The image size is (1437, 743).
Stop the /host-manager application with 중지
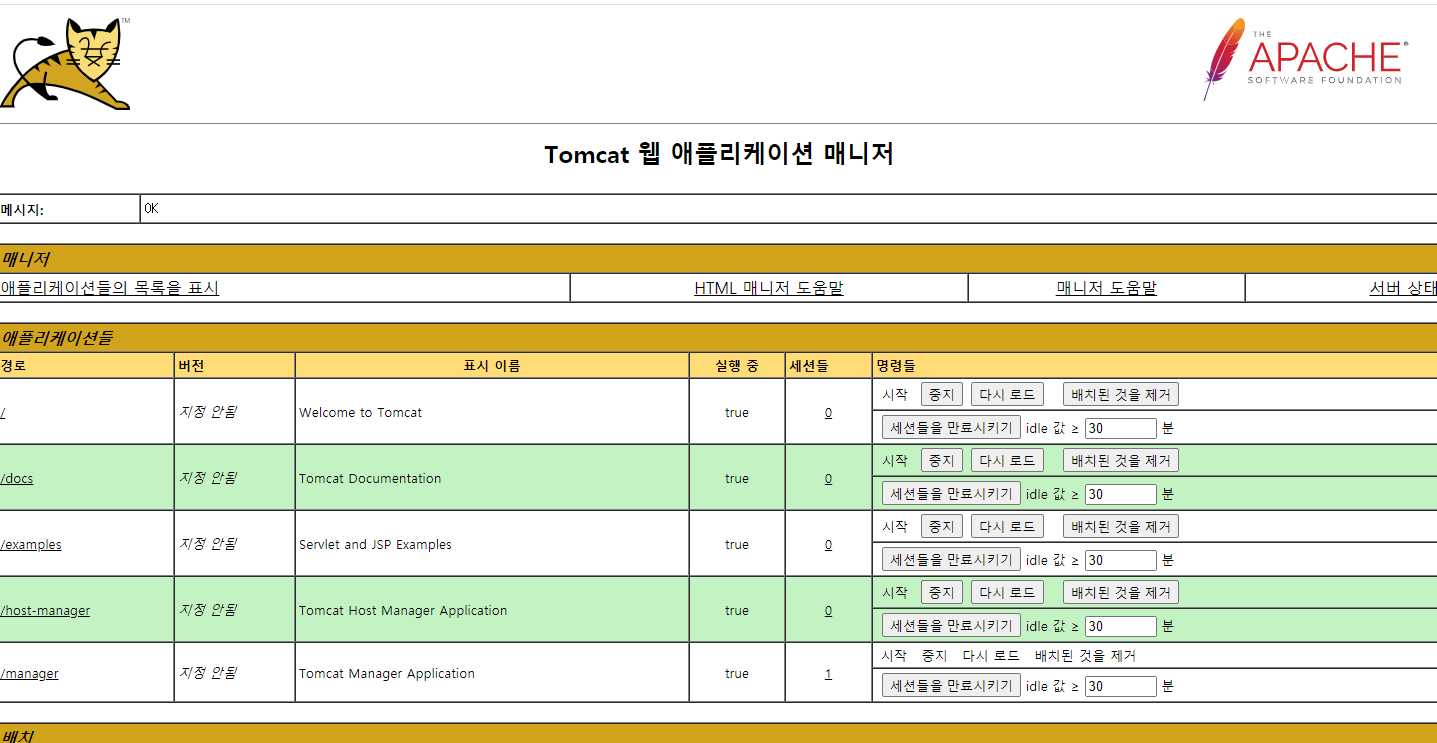pos(941,592)
